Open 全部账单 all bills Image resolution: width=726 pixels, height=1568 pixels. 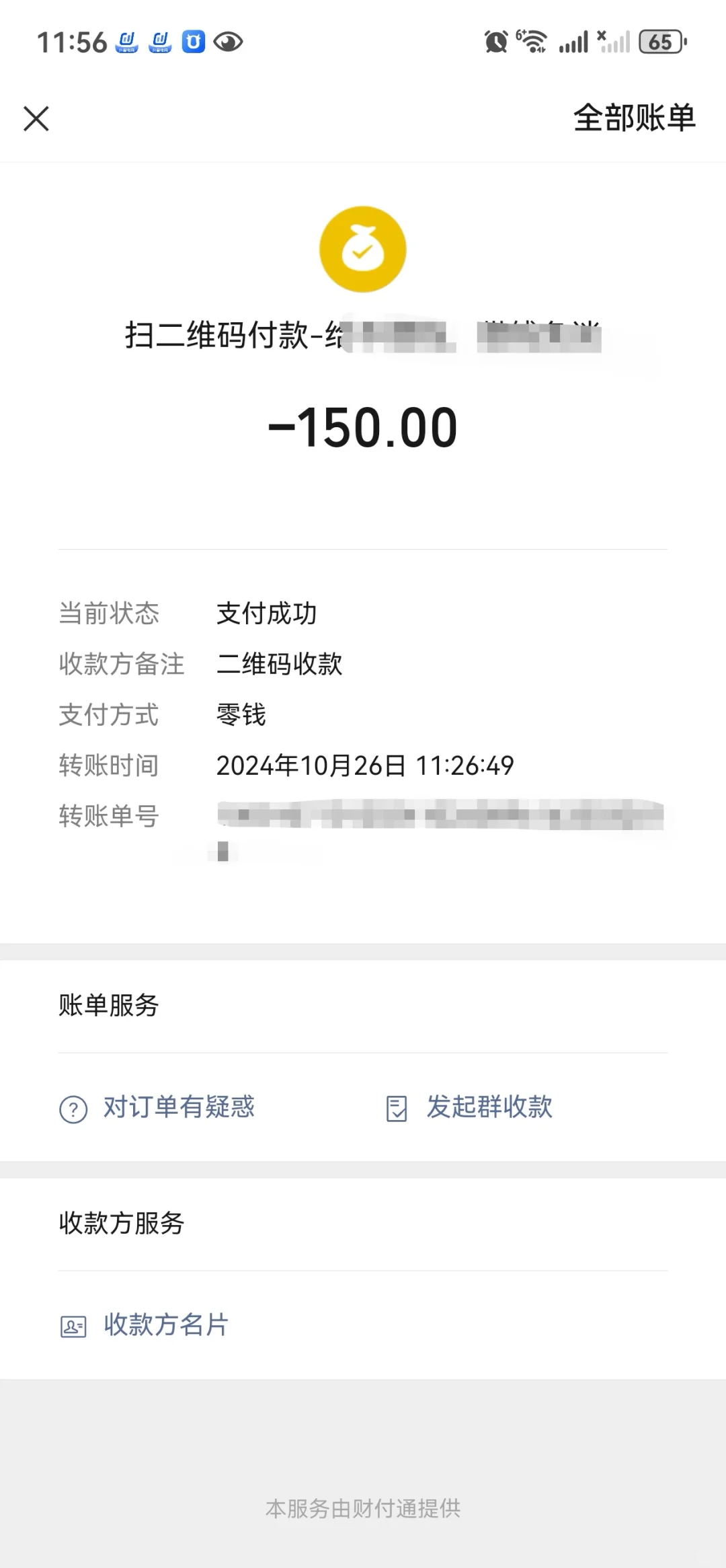pos(634,118)
